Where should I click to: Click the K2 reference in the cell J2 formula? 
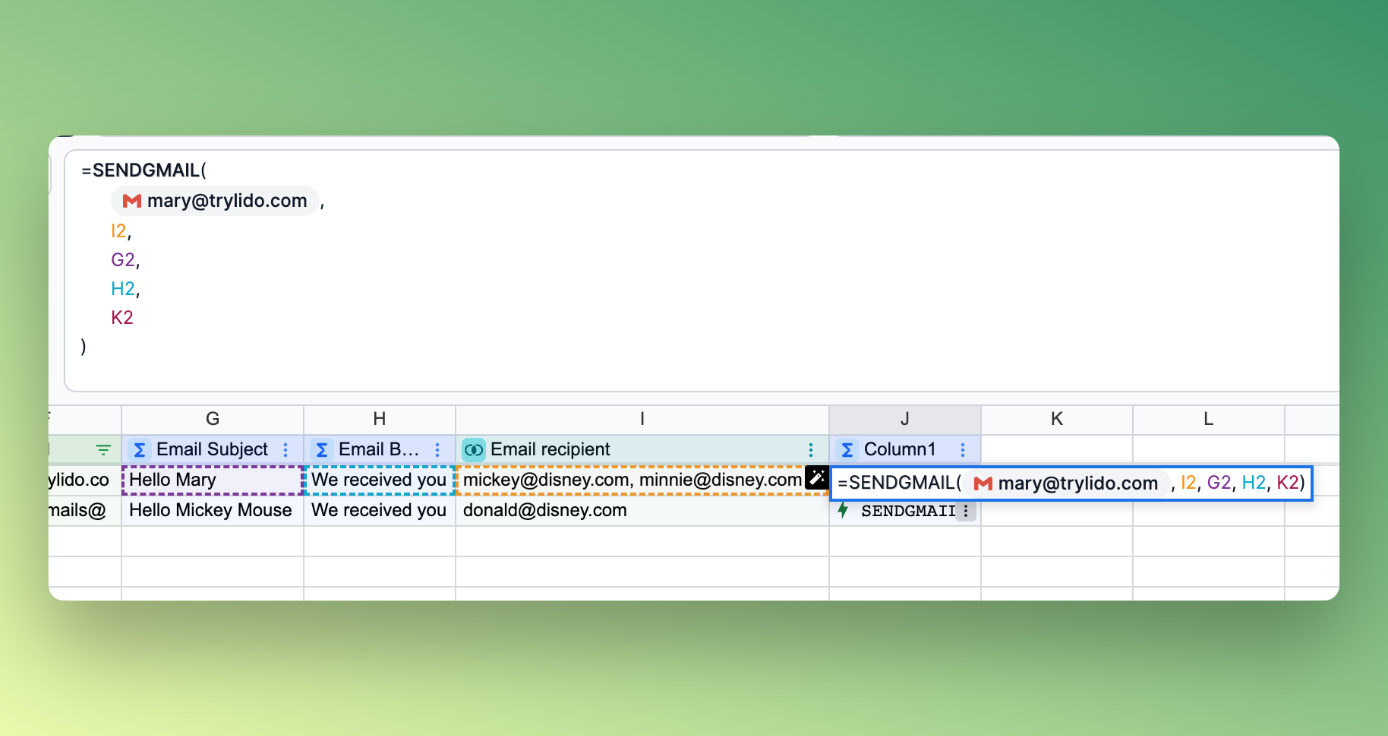1288,484
